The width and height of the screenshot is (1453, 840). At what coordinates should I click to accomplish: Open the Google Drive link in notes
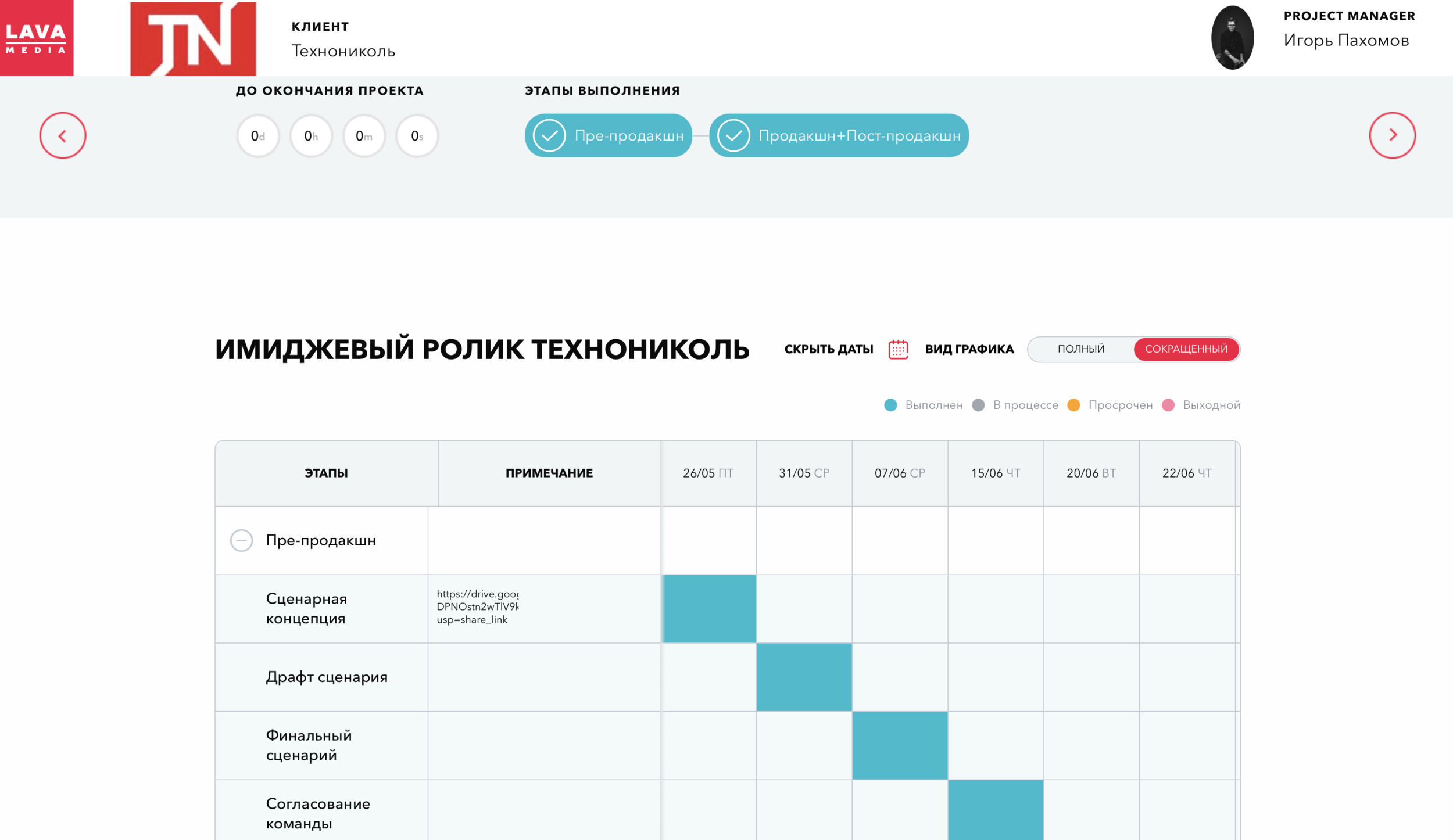(477, 606)
